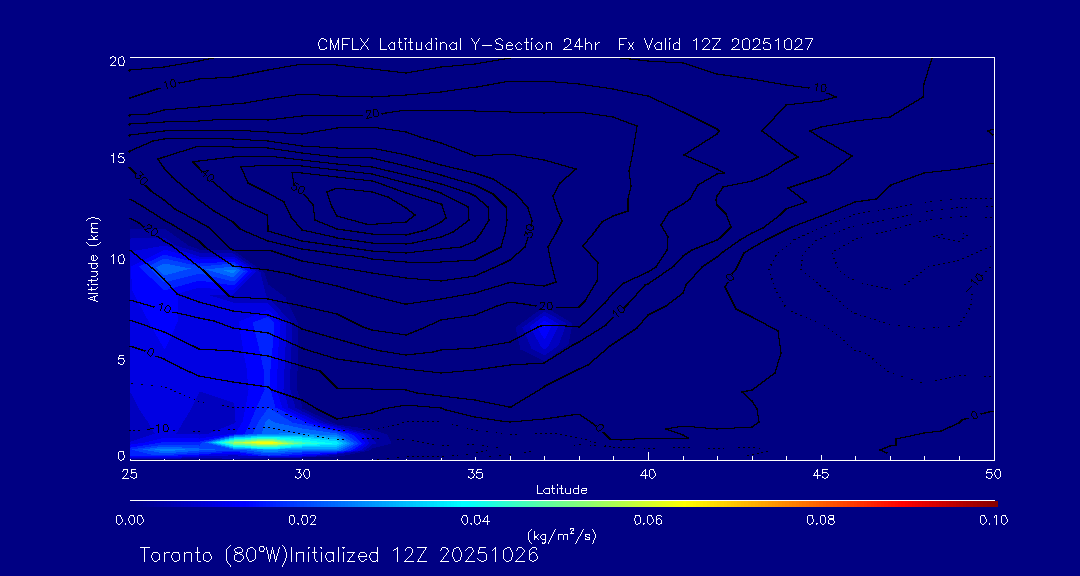This screenshot has width=1080, height=576.
Task: Click the "Altitude (km)" y-axis label
Action: pyautogui.click(x=92, y=258)
